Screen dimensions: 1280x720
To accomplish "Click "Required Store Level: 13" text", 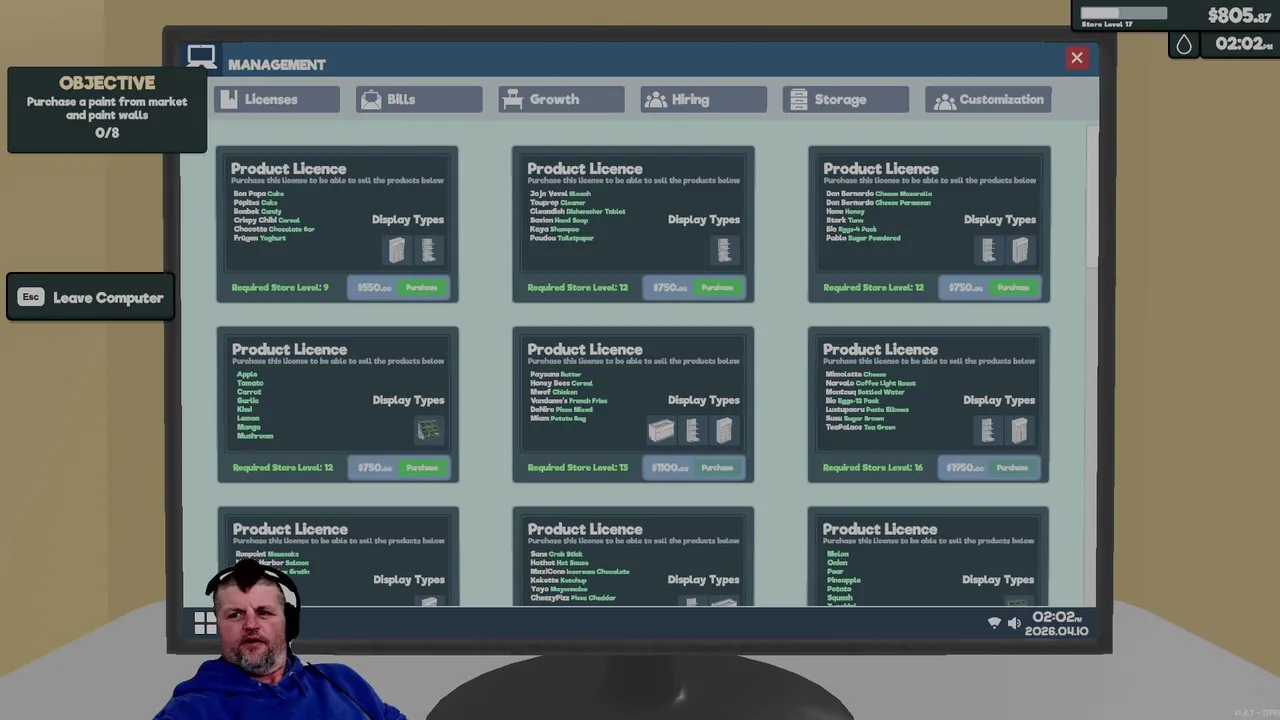I will pos(577,467).
